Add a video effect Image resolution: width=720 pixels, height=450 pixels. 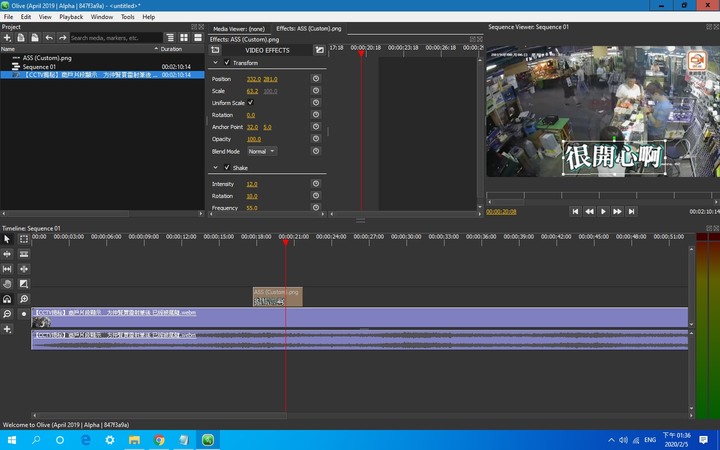(x=215, y=50)
